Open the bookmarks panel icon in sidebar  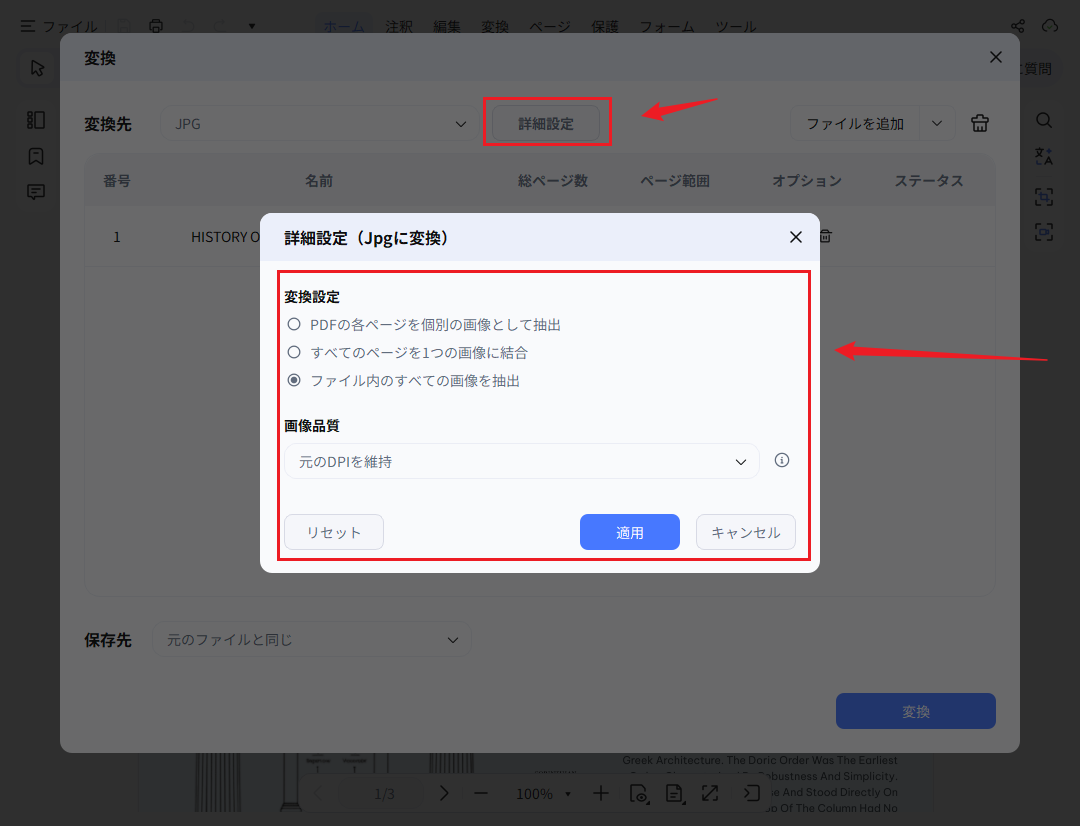(36, 156)
